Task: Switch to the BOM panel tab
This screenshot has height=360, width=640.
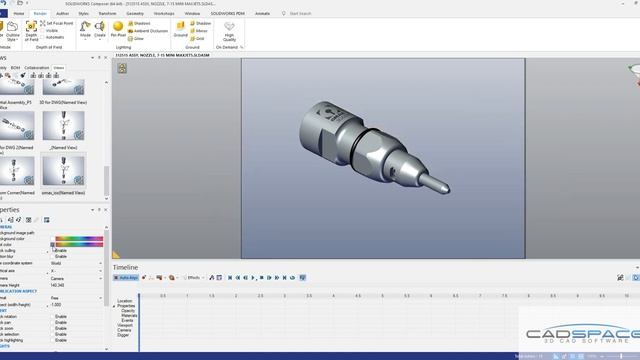Action: (16, 68)
